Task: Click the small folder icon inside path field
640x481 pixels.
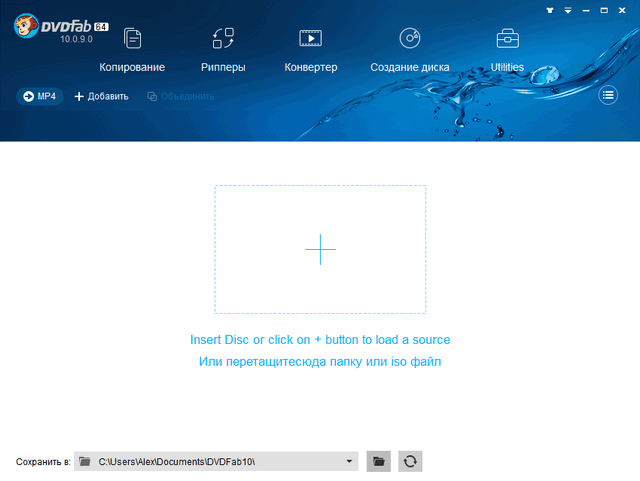Action: (85, 461)
